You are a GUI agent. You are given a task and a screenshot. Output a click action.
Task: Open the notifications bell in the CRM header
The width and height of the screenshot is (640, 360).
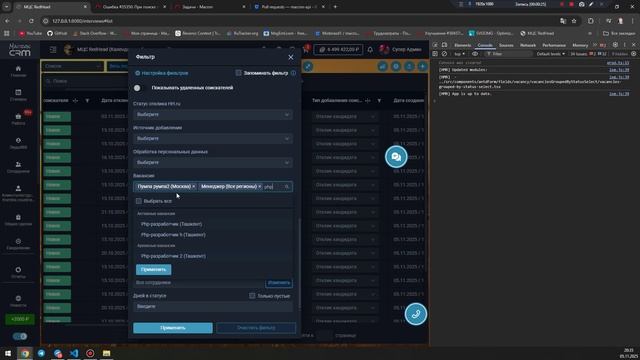[x=370, y=49]
